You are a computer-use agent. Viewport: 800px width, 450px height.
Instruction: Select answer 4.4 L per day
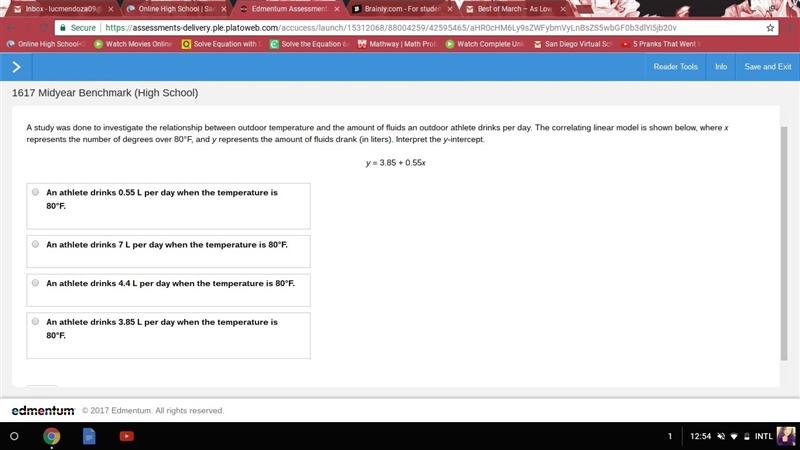point(35,283)
